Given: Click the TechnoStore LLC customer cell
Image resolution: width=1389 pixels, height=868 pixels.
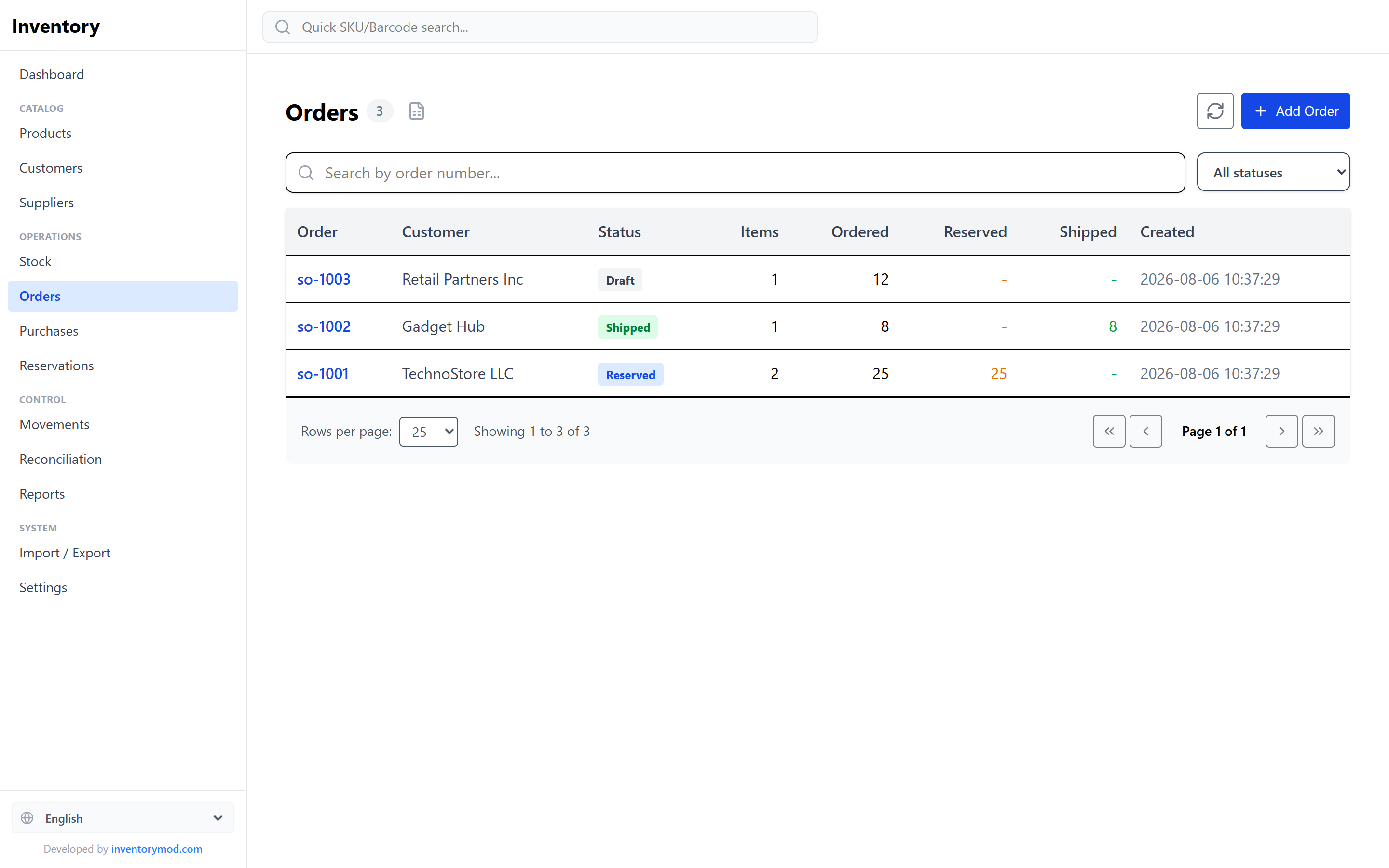Looking at the screenshot, I should (457, 374).
